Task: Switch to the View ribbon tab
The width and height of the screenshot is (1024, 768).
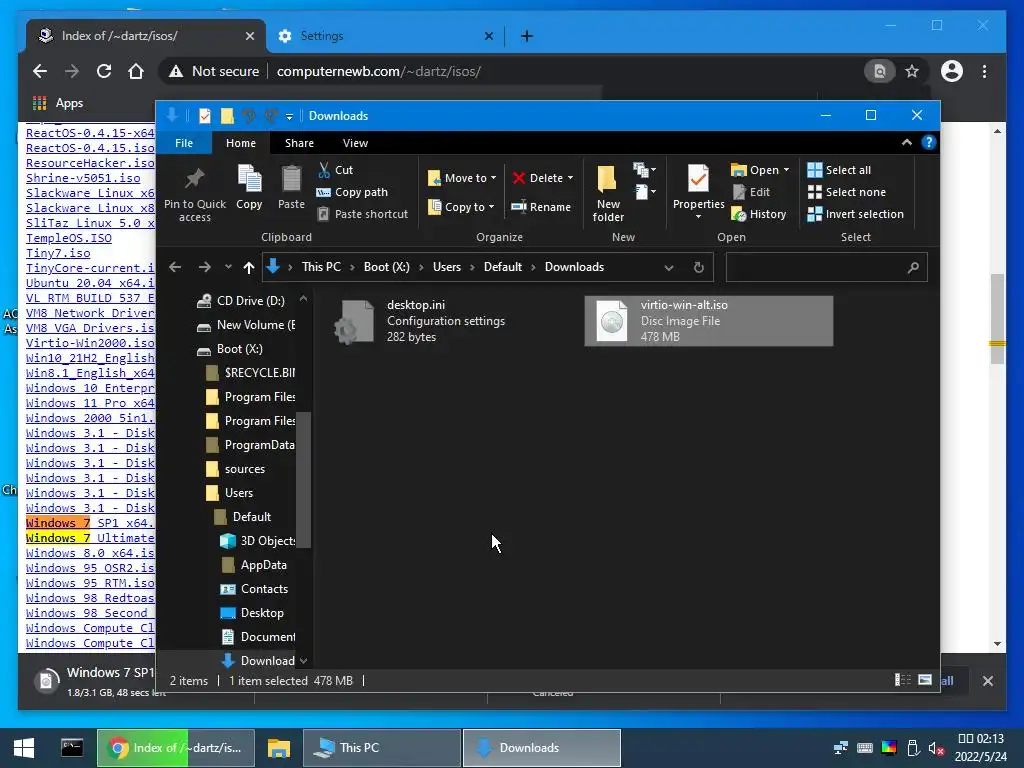Action: (355, 143)
